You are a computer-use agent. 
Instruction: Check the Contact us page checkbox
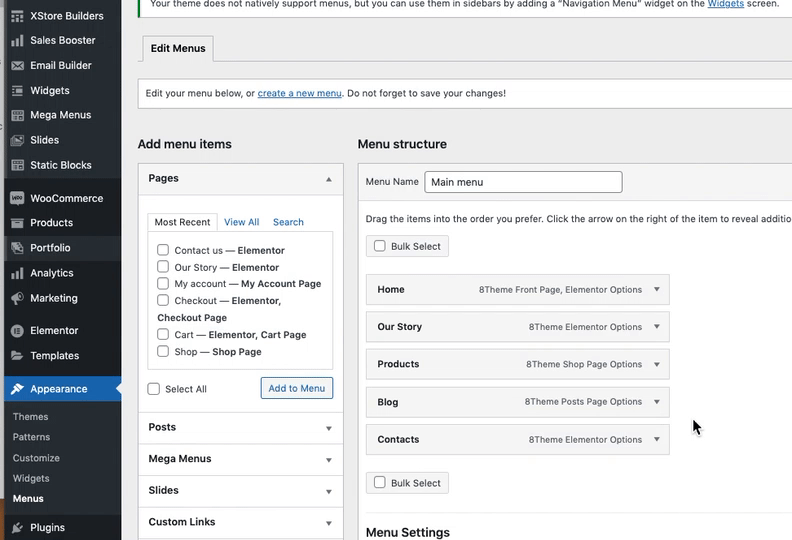[x=163, y=250]
